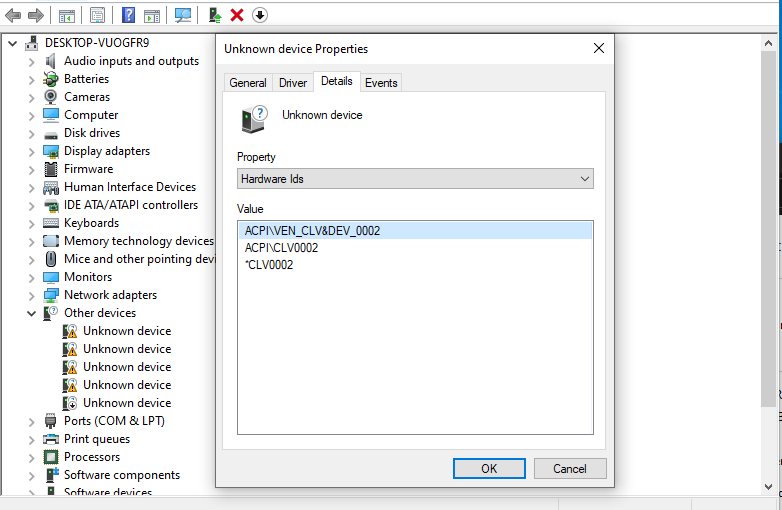The width and height of the screenshot is (782, 510).
Task: Expand the Processors category chevron
Action: (31, 458)
